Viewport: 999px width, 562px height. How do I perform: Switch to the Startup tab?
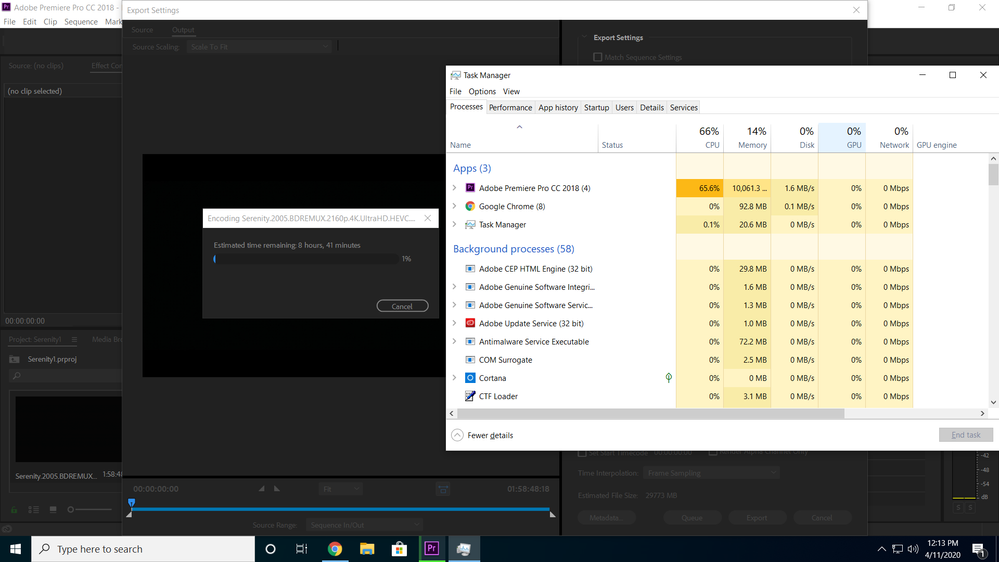click(x=596, y=108)
